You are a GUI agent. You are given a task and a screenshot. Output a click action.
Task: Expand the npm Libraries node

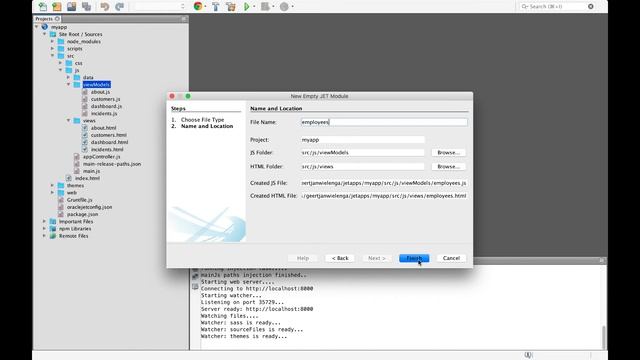click(45, 229)
